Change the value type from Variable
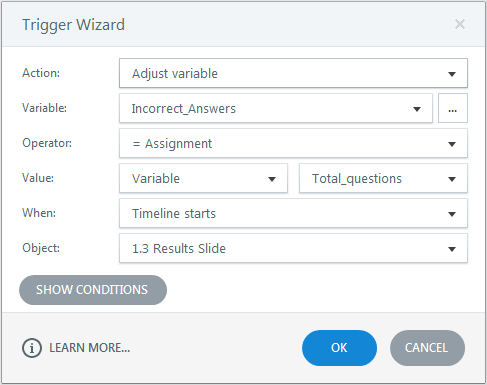 [203, 178]
